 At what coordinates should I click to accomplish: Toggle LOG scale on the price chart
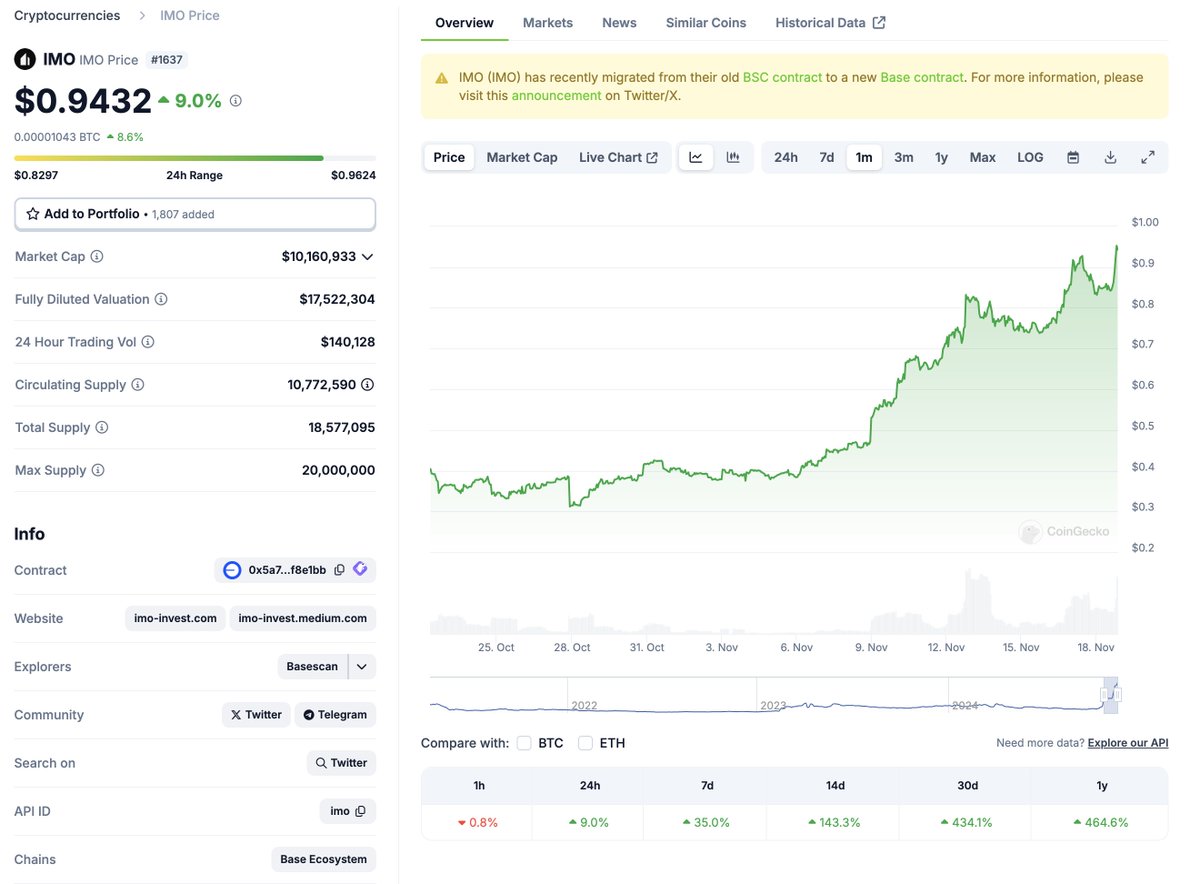[1030, 157]
